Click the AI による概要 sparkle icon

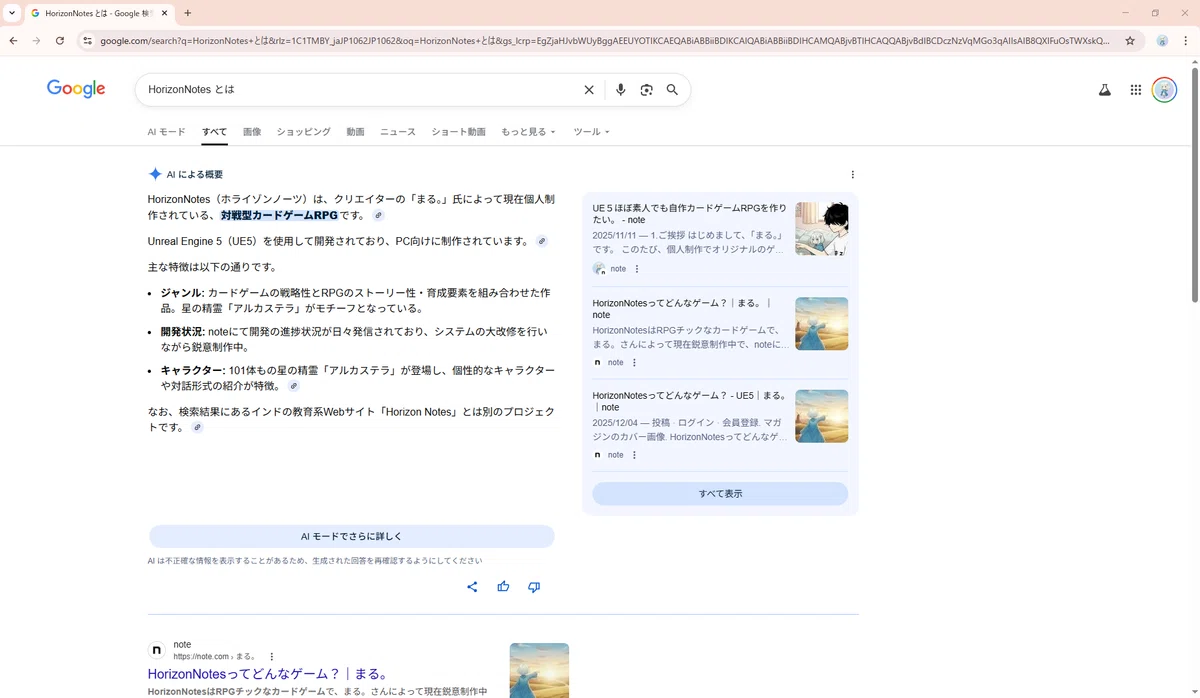(x=155, y=174)
